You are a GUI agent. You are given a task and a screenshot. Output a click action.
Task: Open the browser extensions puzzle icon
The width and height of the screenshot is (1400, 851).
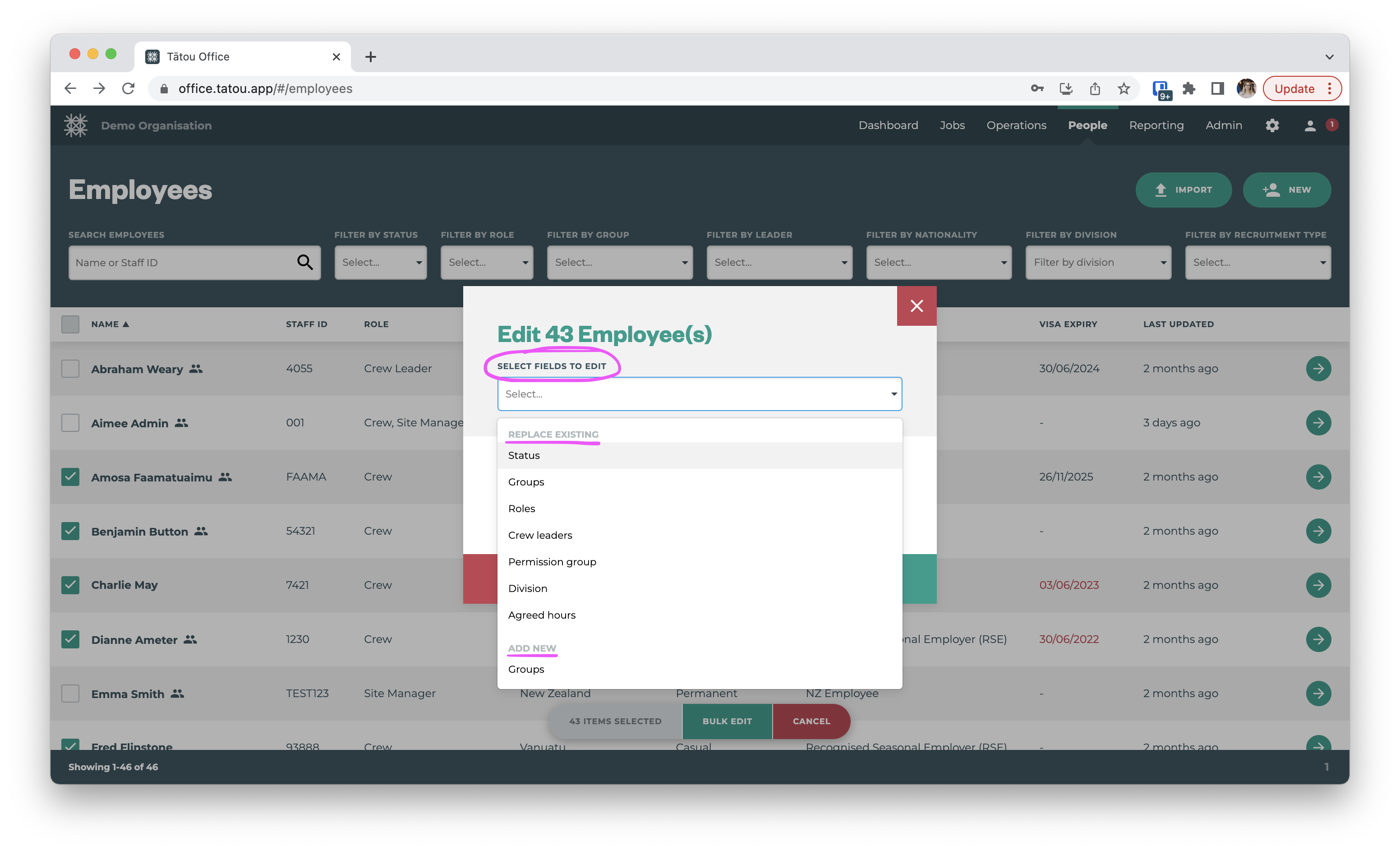click(x=1188, y=89)
